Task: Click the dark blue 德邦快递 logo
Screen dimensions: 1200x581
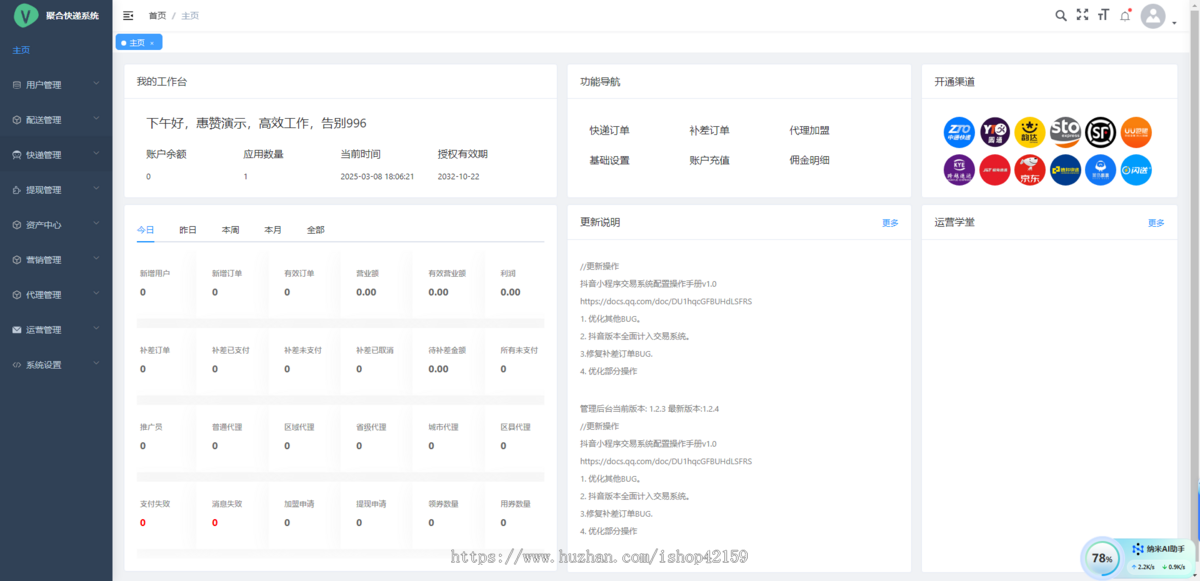Action: point(1065,170)
